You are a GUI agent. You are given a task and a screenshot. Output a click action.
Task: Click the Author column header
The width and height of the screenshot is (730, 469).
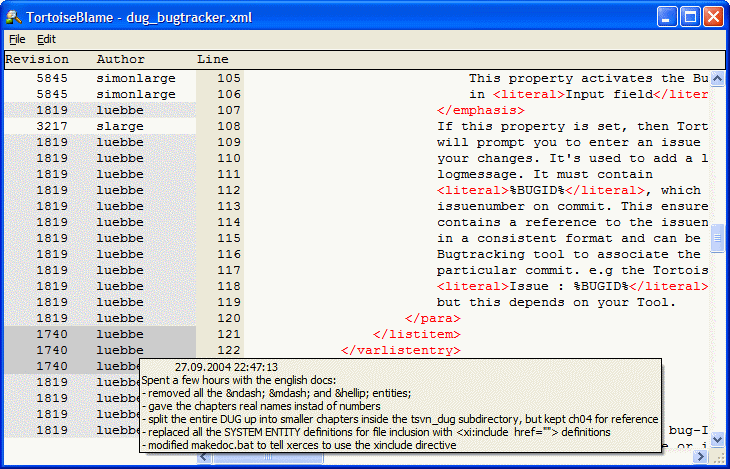point(120,60)
